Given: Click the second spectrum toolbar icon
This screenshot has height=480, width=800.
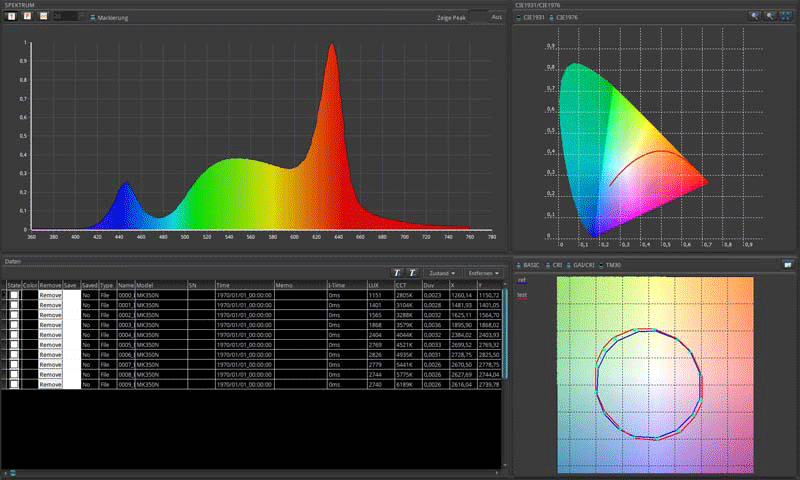Looking at the screenshot, I should coord(27,17).
